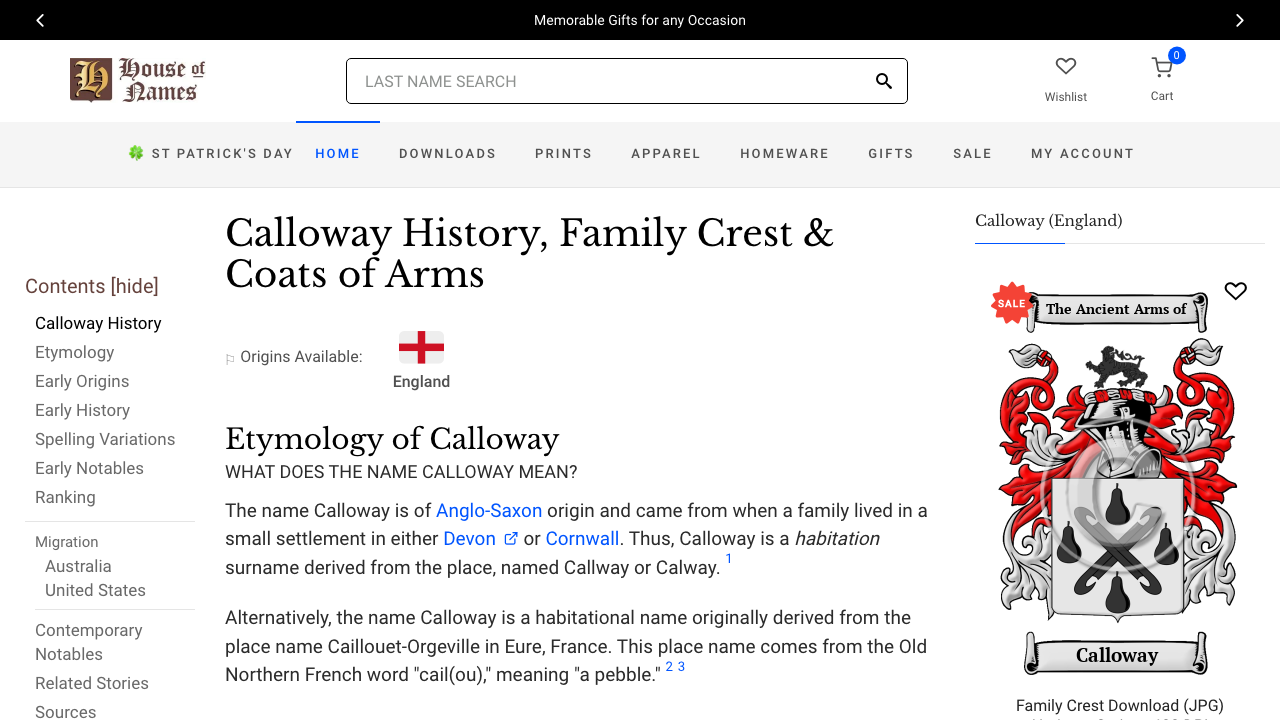Click the LAST NAME SEARCH input field

point(600,81)
